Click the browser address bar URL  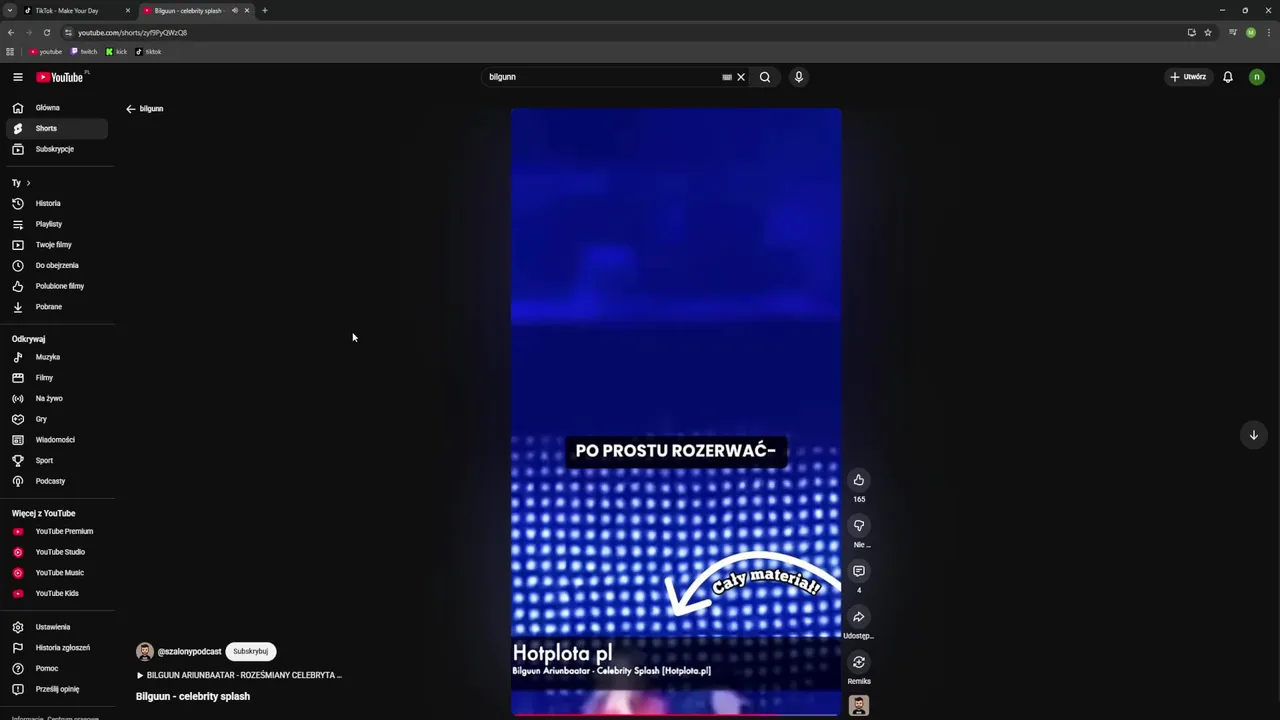click(132, 33)
